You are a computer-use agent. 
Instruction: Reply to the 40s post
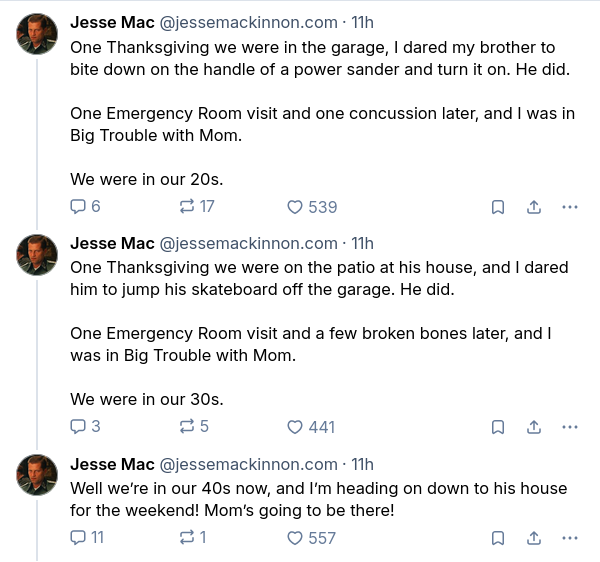79,538
